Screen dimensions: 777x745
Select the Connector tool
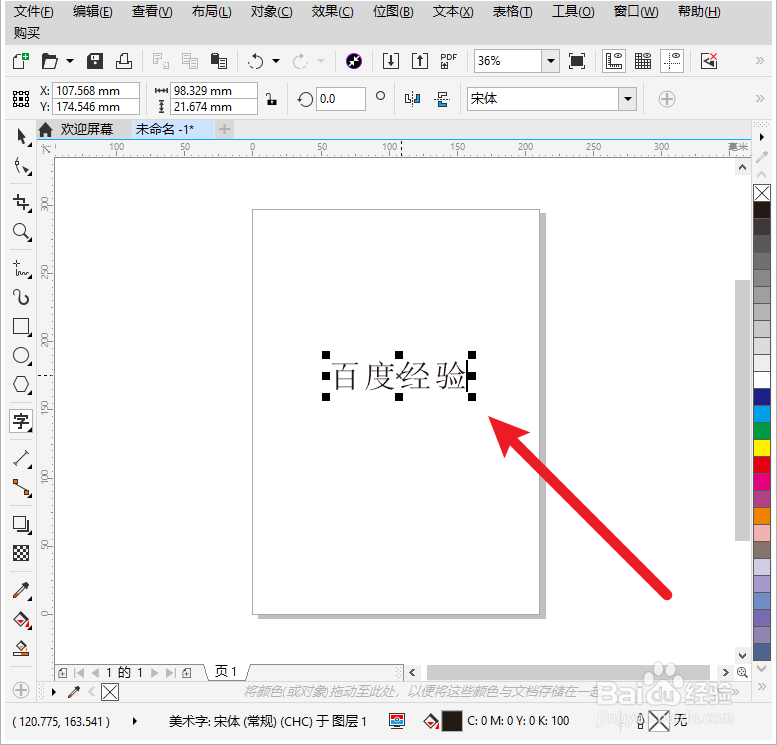pyautogui.click(x=21, y=488)
